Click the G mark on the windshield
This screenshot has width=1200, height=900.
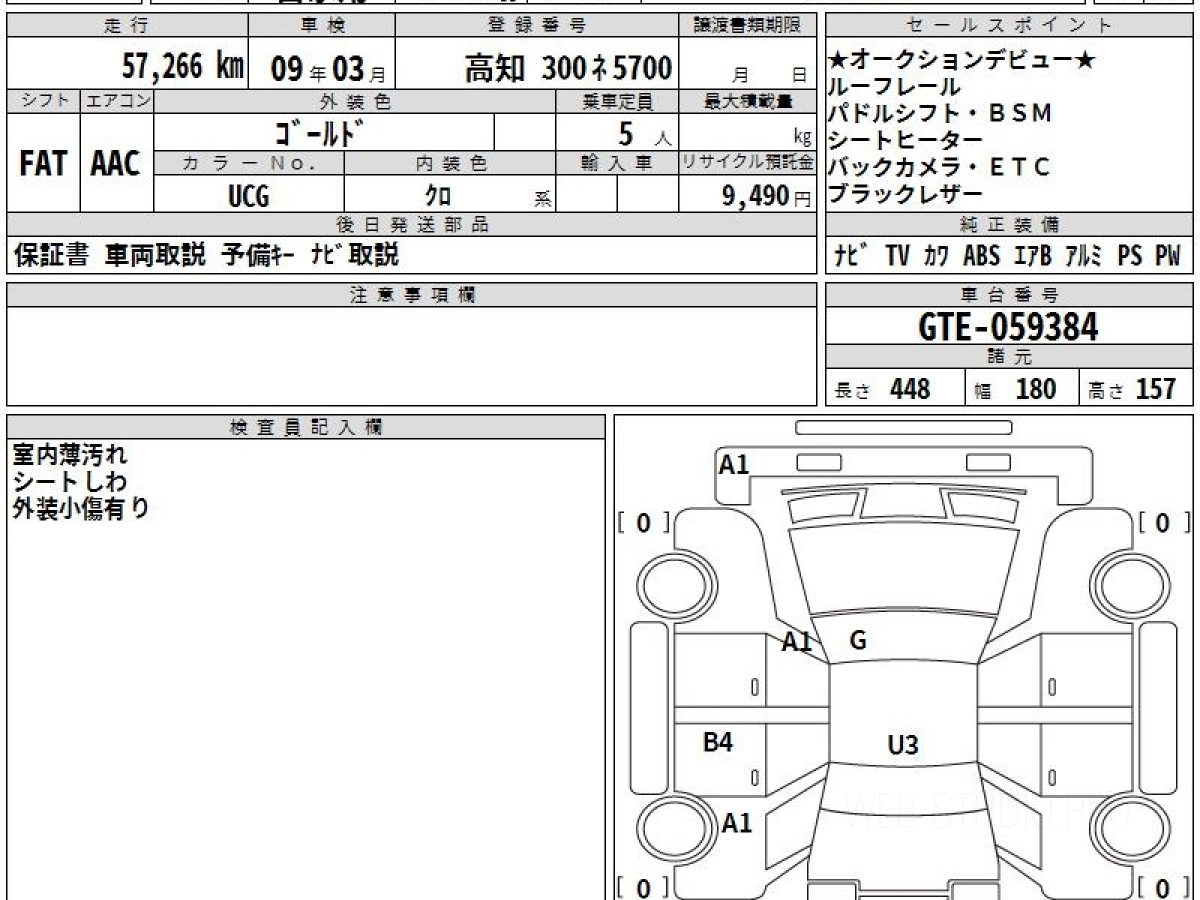(857, 641)
